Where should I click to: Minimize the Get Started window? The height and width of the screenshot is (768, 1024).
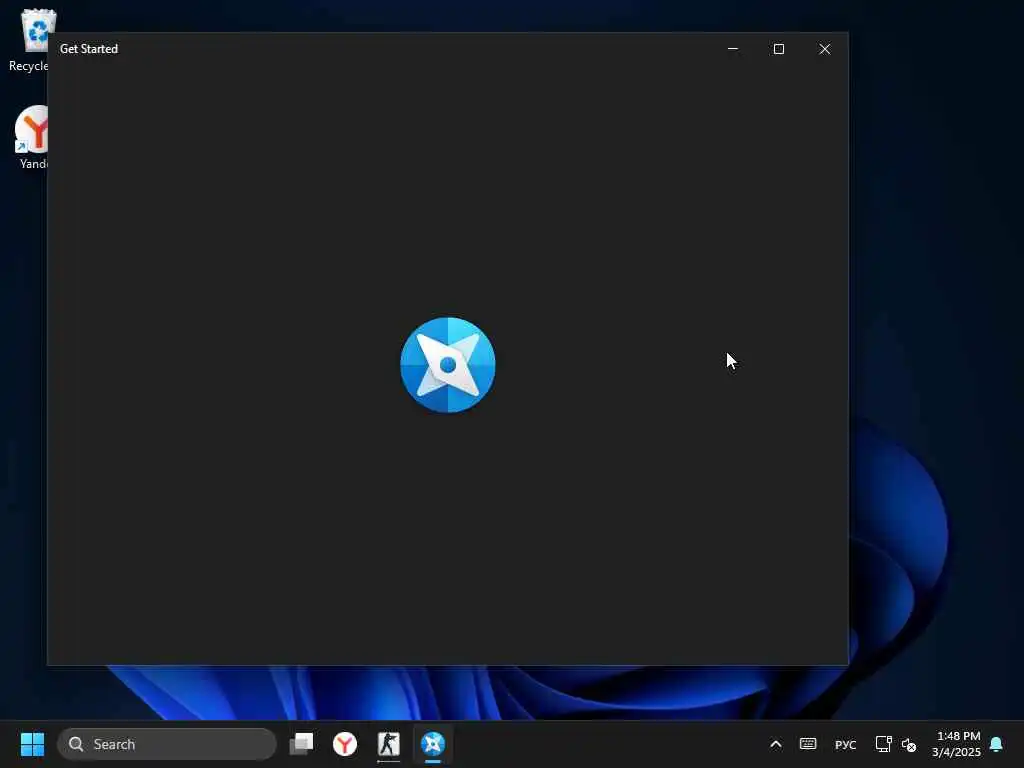(x=733, y=49)
